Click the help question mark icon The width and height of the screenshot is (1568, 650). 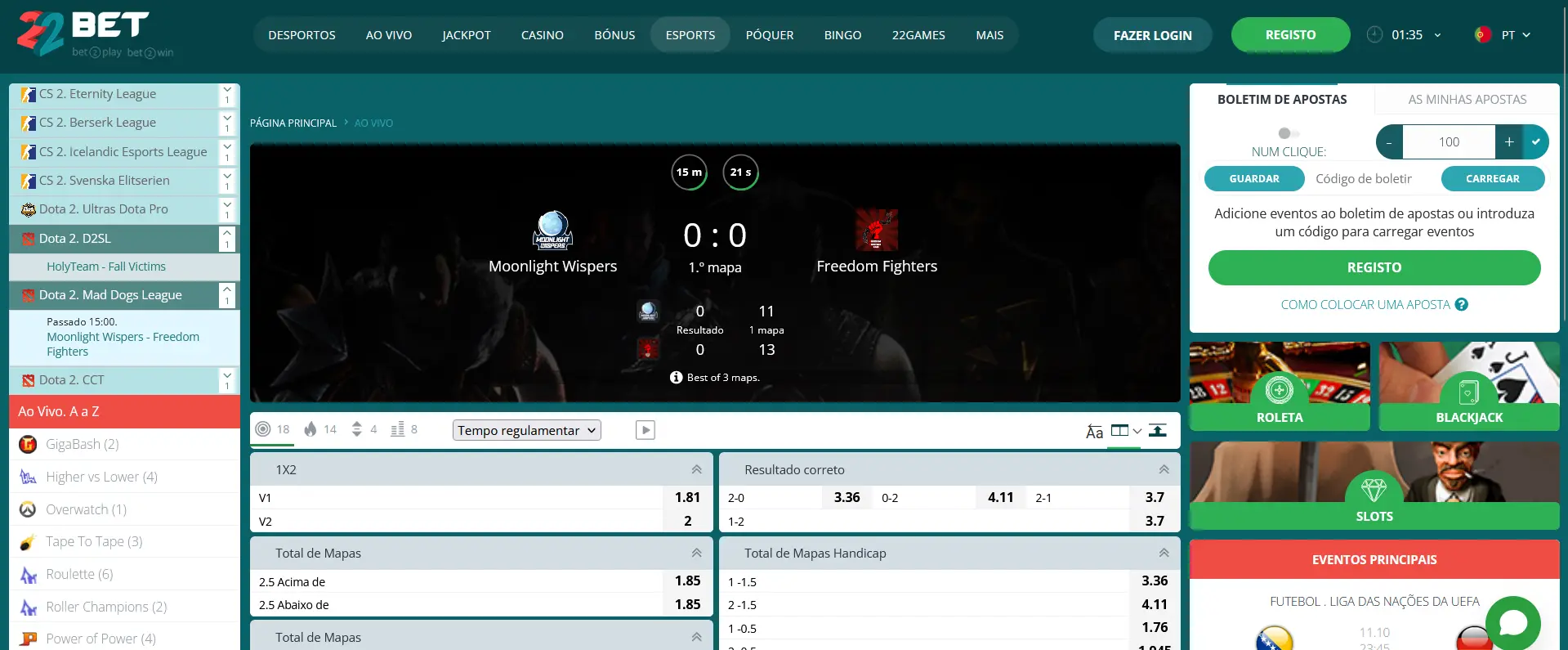1462,304
